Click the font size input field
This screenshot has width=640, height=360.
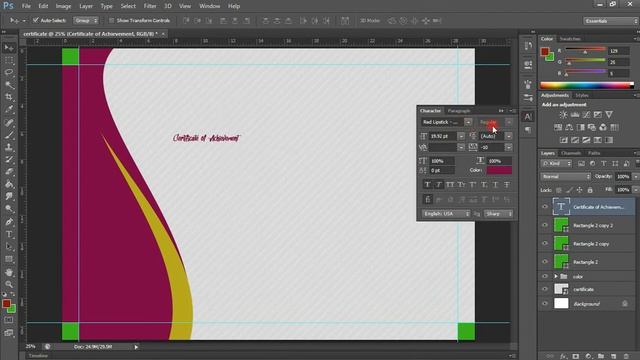[x=442, y=136]
